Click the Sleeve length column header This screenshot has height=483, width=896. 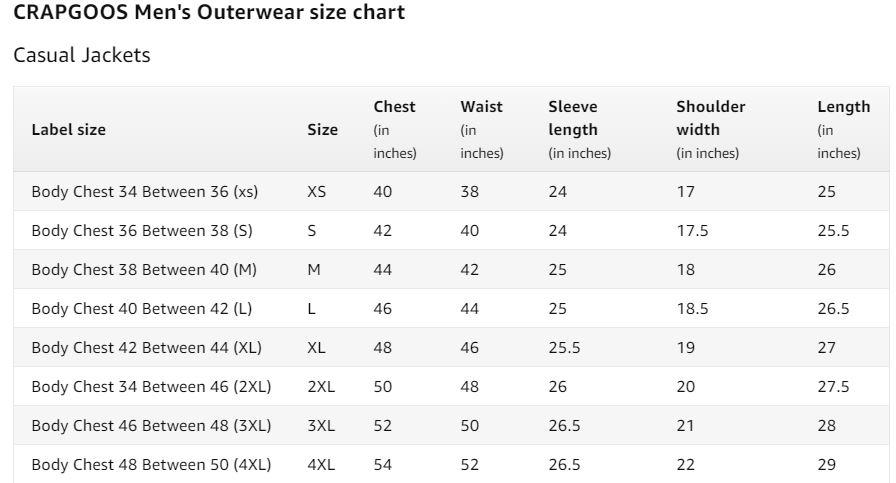click(573, 118)
